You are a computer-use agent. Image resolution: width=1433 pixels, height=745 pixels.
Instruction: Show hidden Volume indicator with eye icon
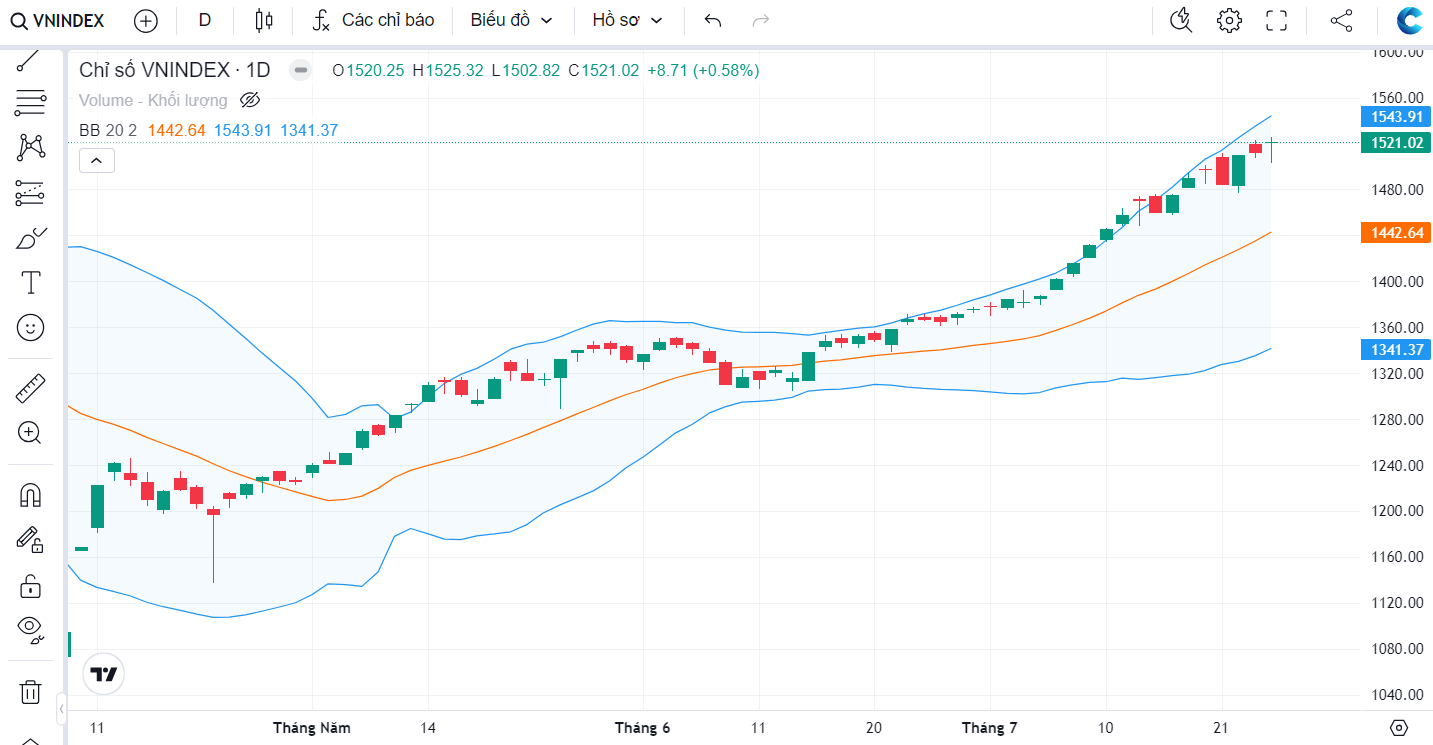(x=250, y=100)
